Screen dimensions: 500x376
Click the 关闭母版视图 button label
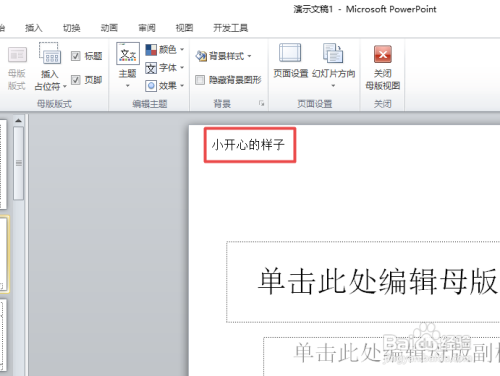coord(383,79)
